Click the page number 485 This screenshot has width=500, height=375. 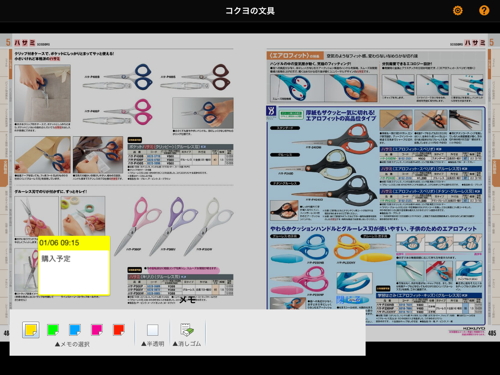[492, 333]
